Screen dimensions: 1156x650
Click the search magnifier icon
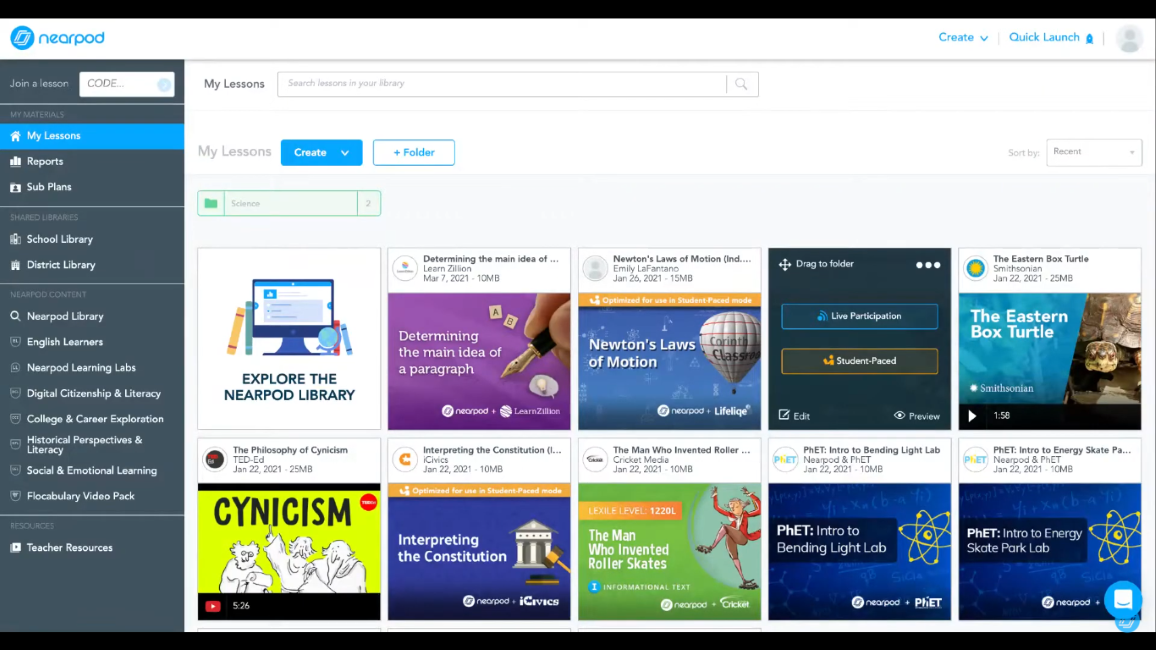click(x=741, y=84)
